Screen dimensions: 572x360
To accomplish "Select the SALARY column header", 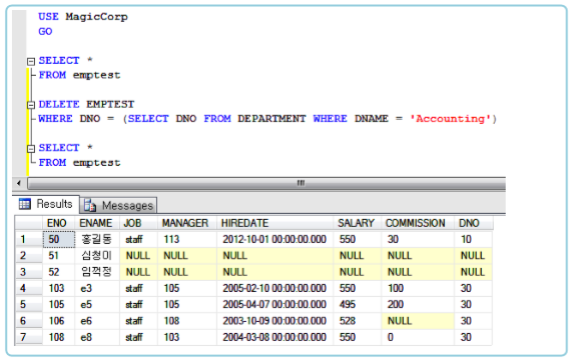I will (357, 223).
